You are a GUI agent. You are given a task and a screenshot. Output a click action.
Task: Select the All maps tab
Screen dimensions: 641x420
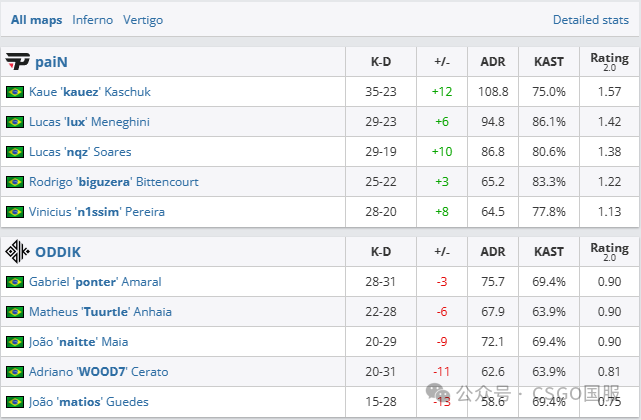(x=36, y=20)
